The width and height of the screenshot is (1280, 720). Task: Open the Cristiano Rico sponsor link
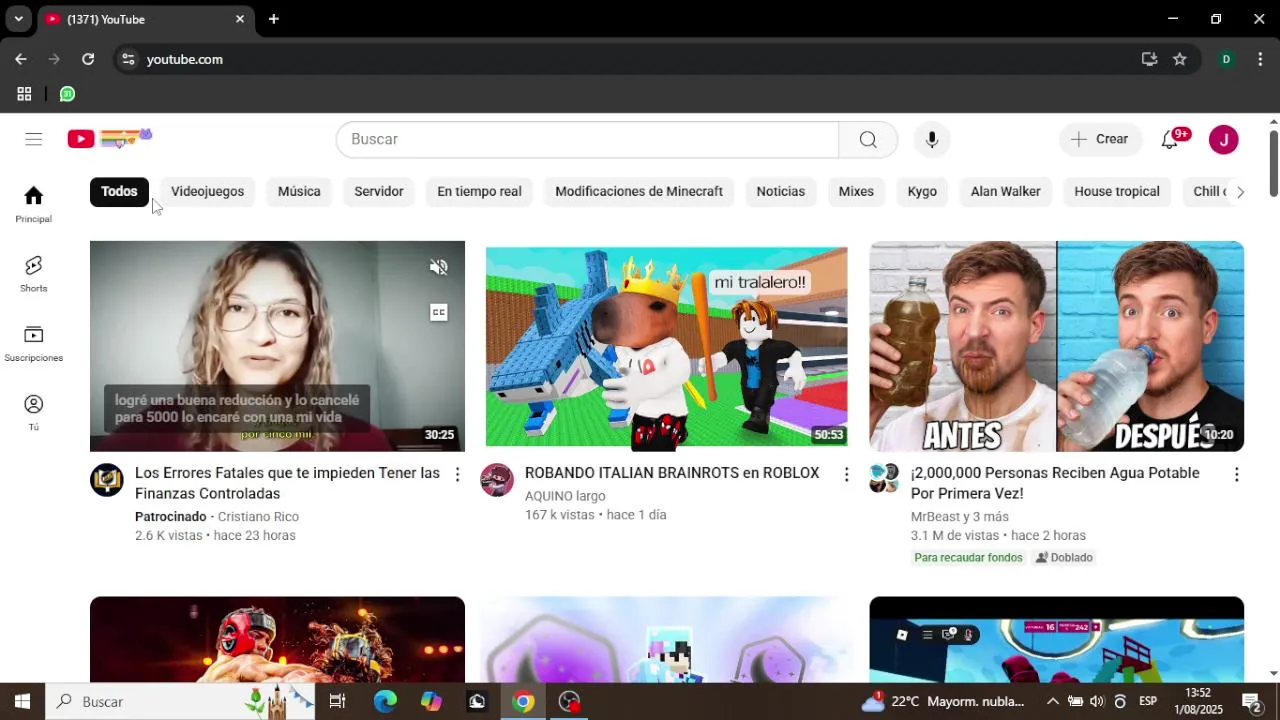[x=258, y=517]
